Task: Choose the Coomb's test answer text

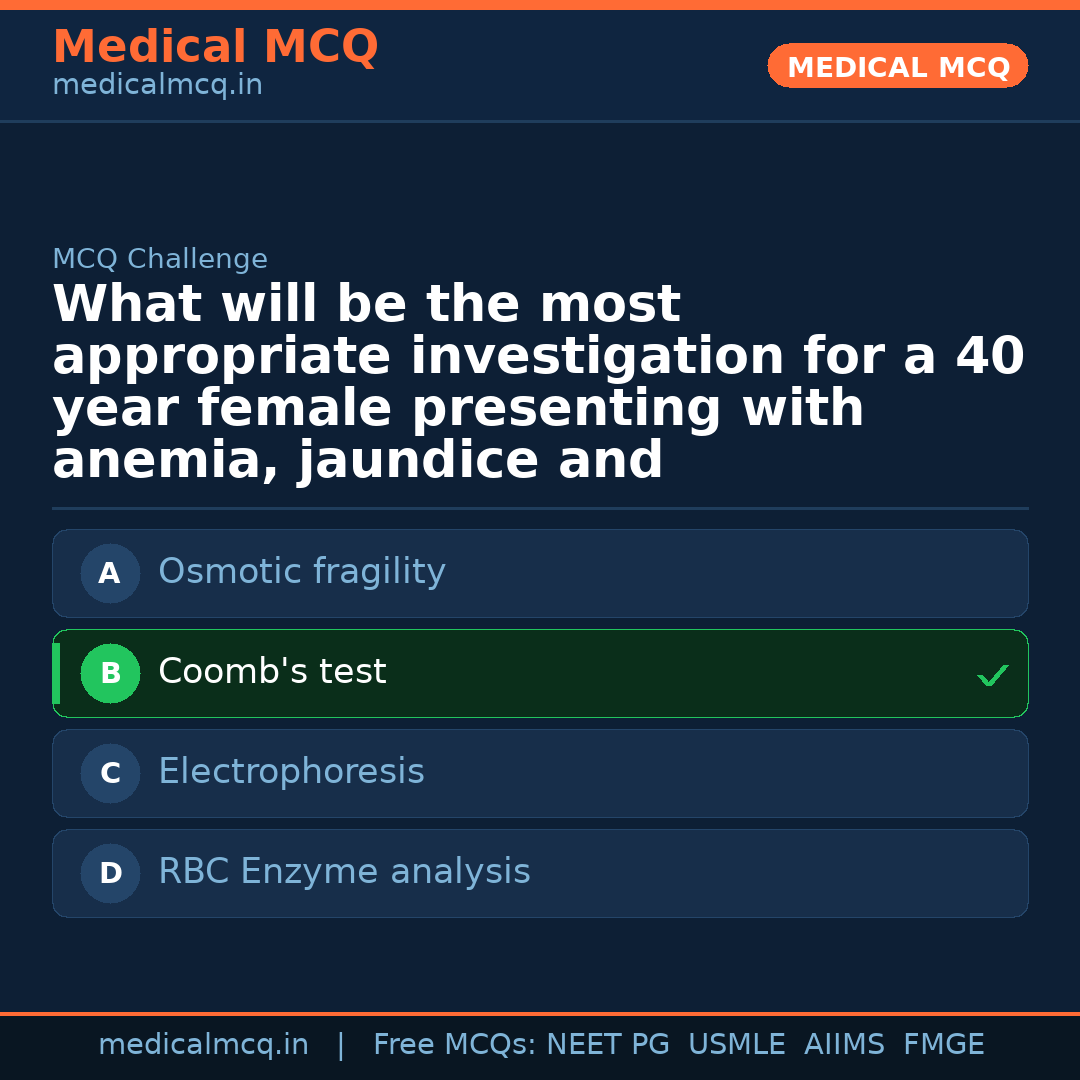Action: tap(272, 672)
